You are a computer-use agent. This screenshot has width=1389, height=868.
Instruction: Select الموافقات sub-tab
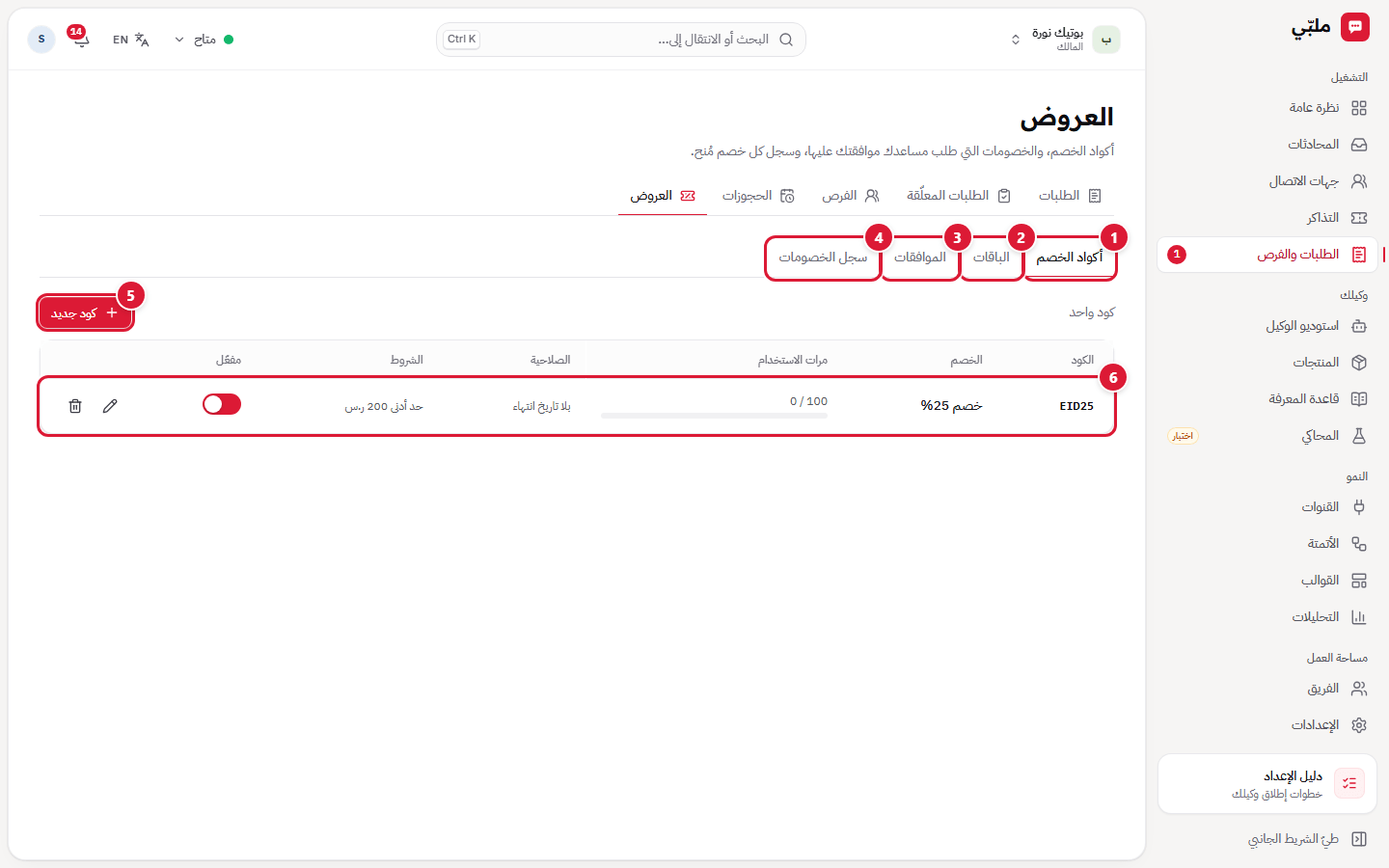[x=920, y=258]
